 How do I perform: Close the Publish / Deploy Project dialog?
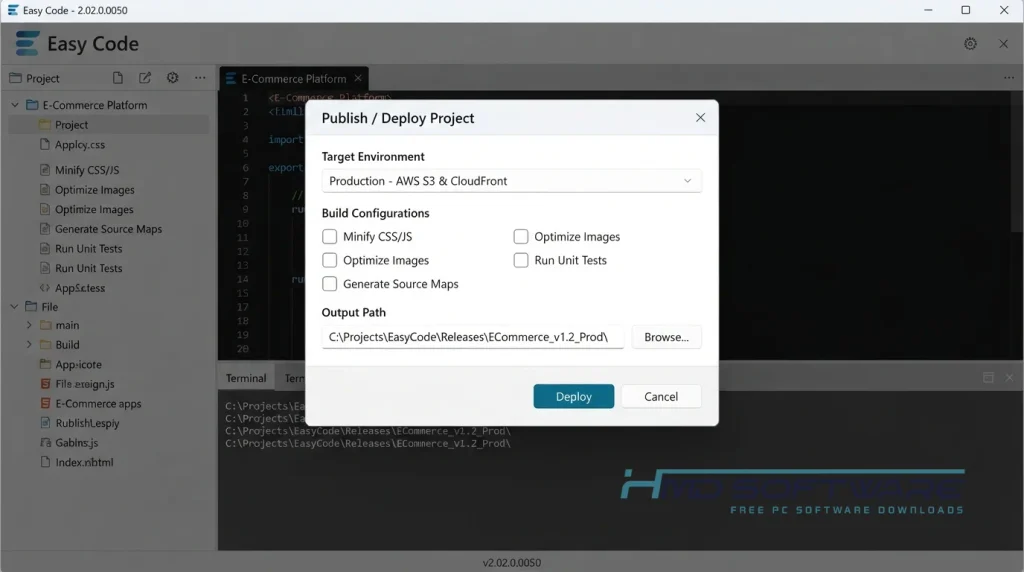[x=700, y=118]
